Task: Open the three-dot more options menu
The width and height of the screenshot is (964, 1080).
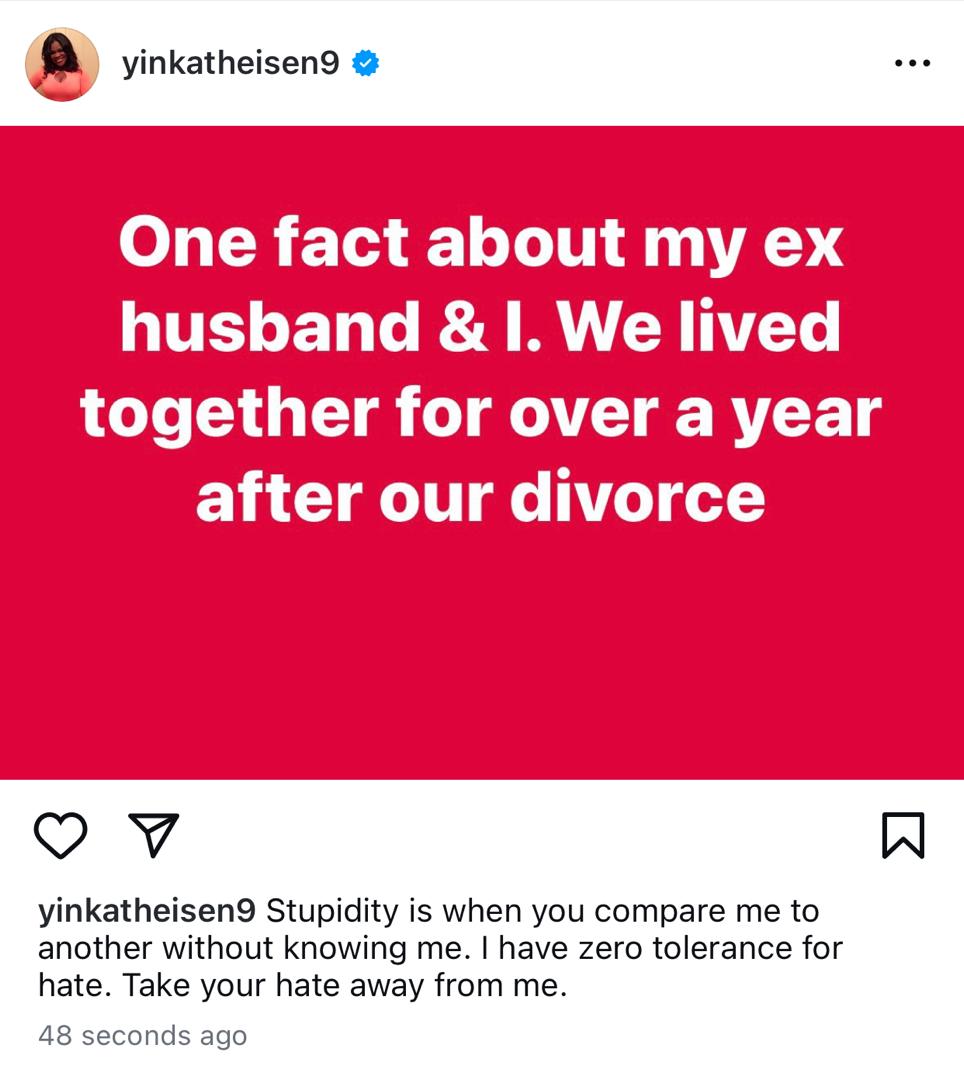Action: coord(911,63)
